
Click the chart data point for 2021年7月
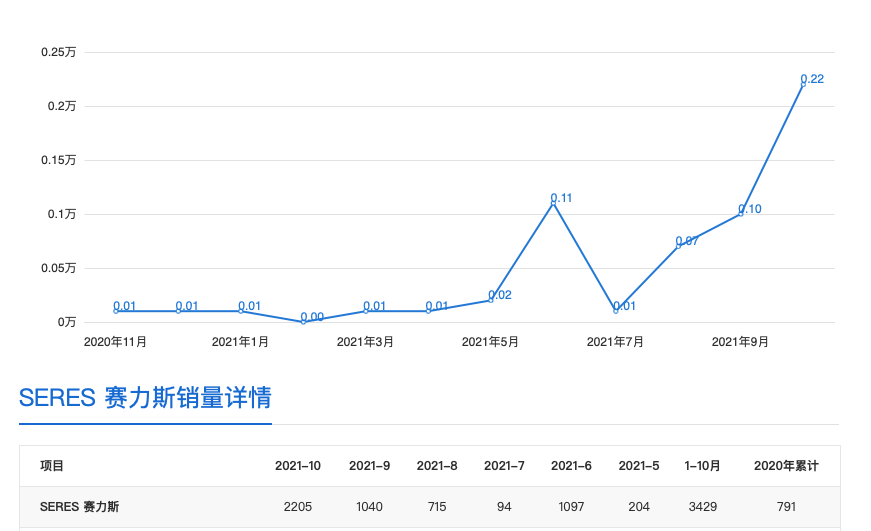[615, 312]
